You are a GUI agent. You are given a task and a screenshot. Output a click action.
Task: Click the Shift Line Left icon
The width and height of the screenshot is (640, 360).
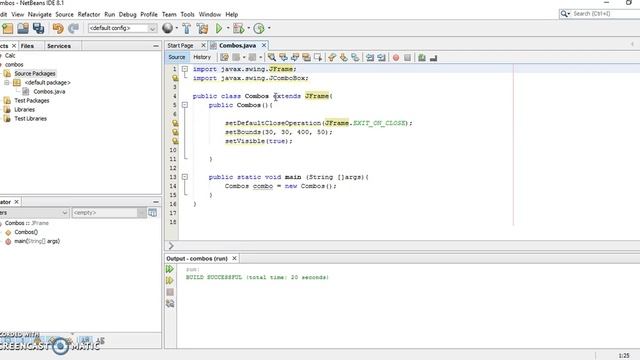tap(370, 58)
